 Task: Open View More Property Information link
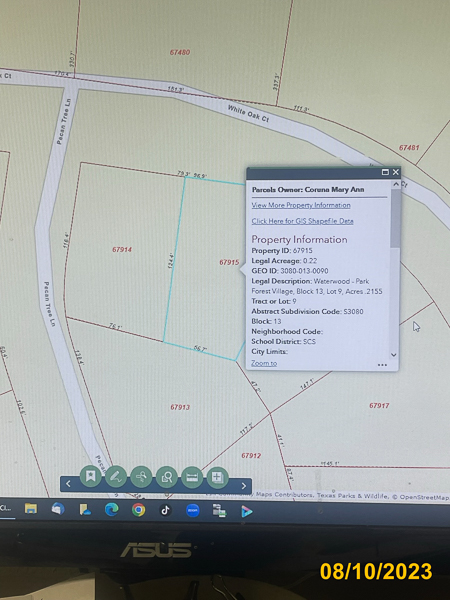point(301,205)
